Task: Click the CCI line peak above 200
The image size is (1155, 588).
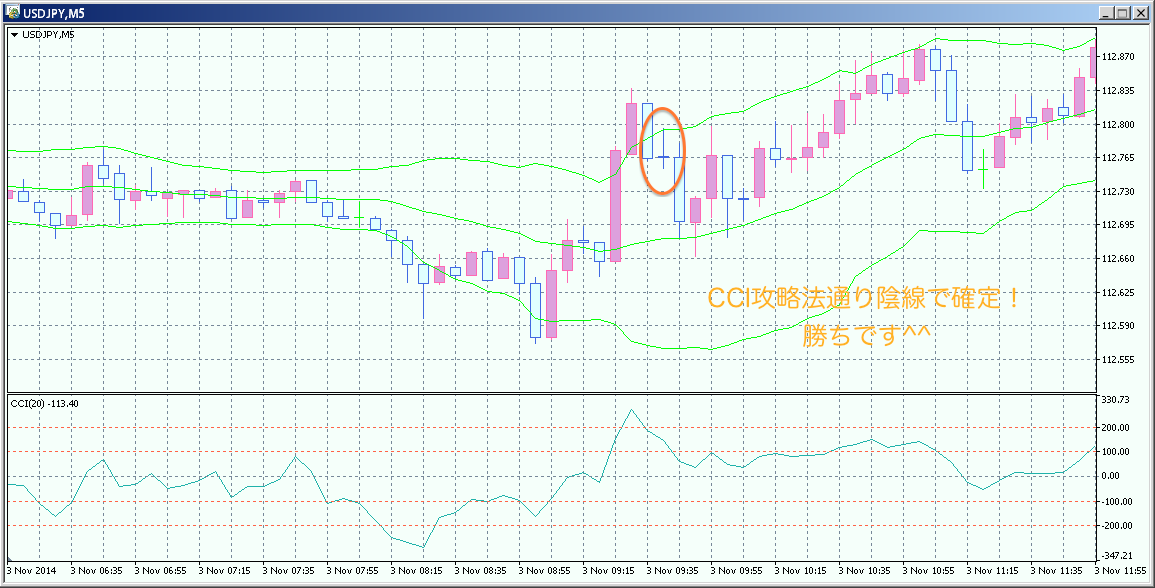Action: click(631, 410)
